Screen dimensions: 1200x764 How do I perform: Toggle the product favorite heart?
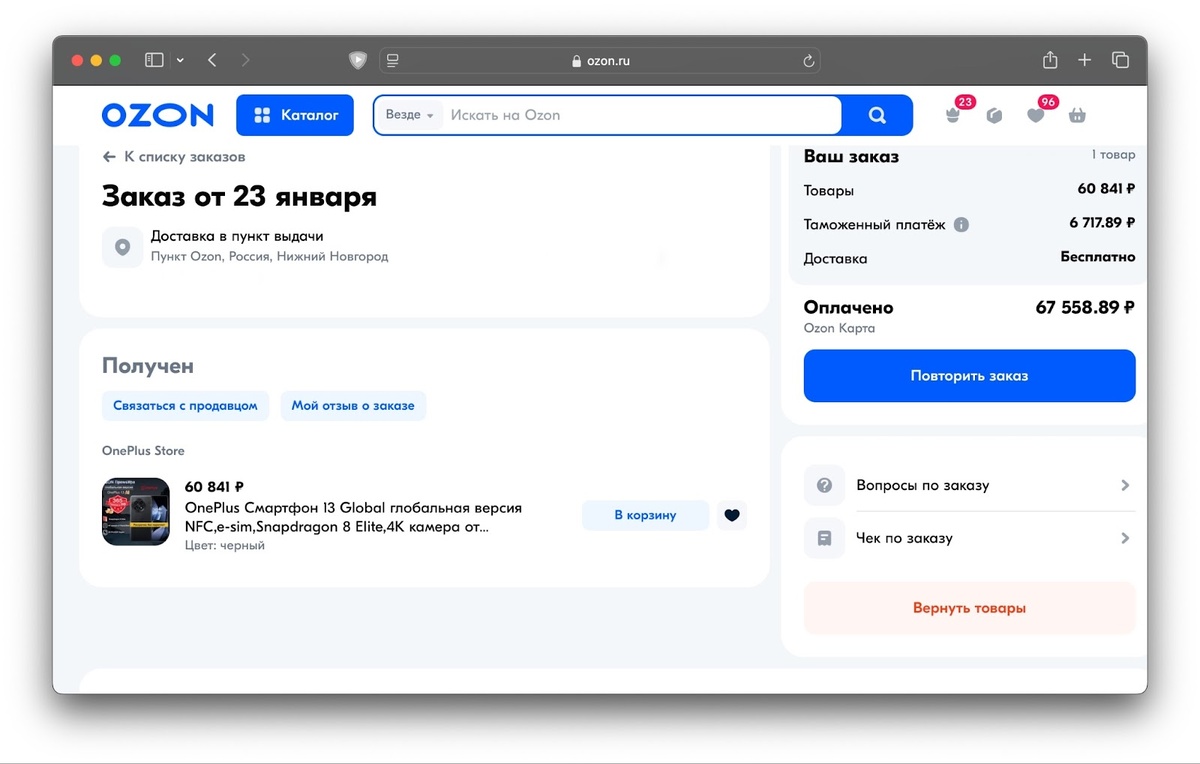732,515
